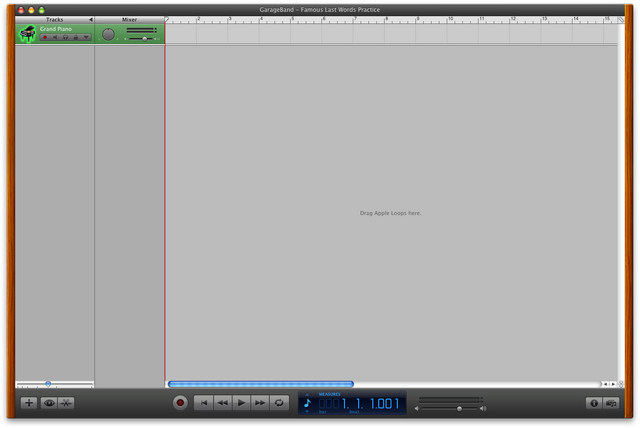Image resolution: width=640 pixels, height=428 pixels.
Task: Click the ruler grid button at top right
Action: 621,20
